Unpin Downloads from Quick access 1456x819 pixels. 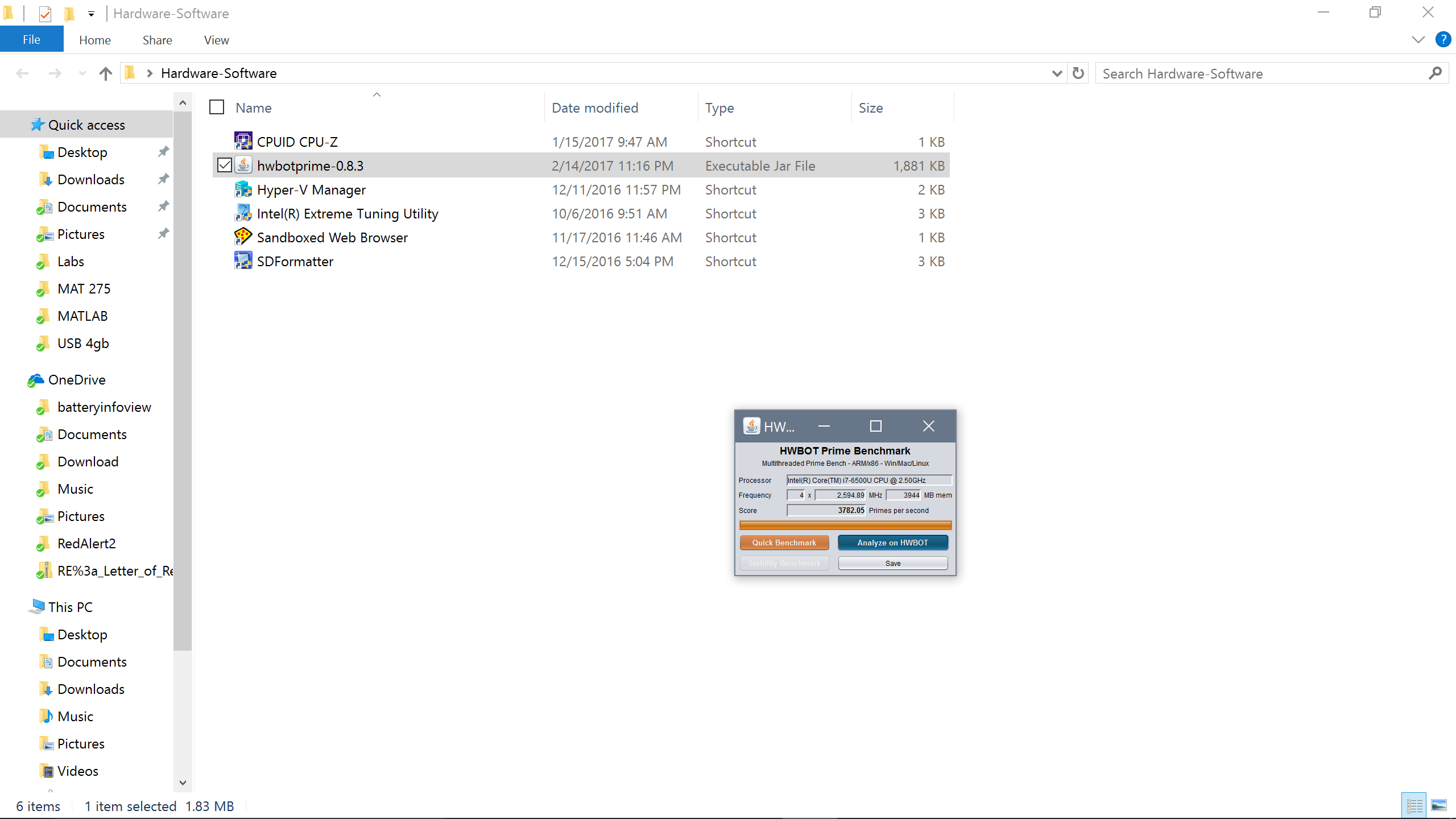click(x=164, y=179)
